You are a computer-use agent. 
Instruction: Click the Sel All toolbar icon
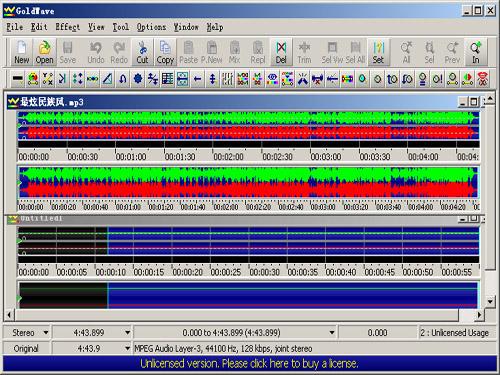(x=355, y=52)
